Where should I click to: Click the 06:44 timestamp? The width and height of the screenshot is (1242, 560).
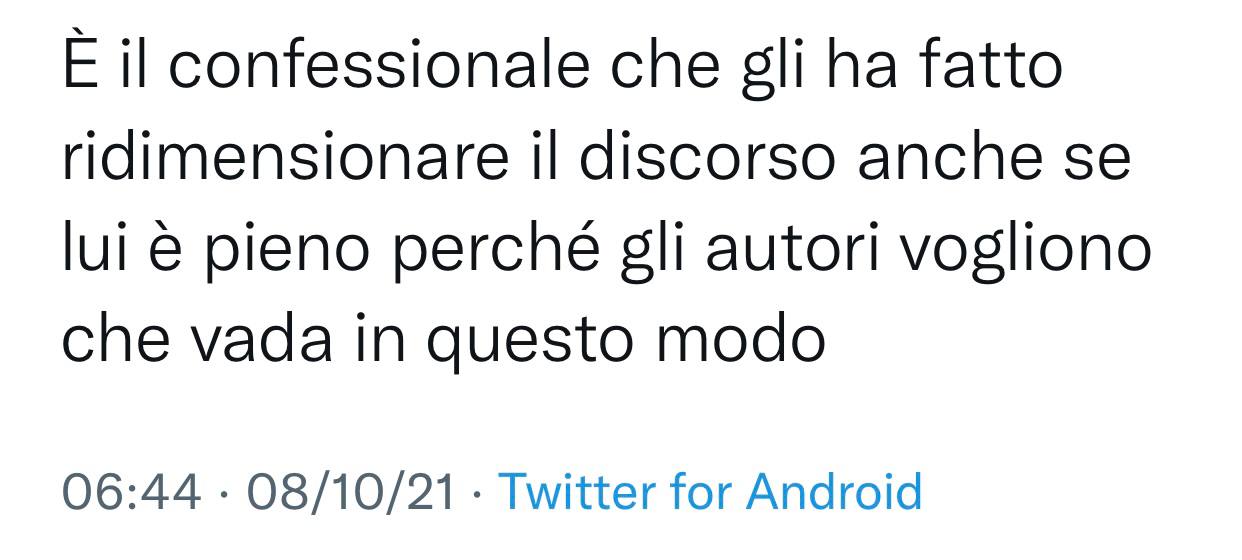pos(130,492)
